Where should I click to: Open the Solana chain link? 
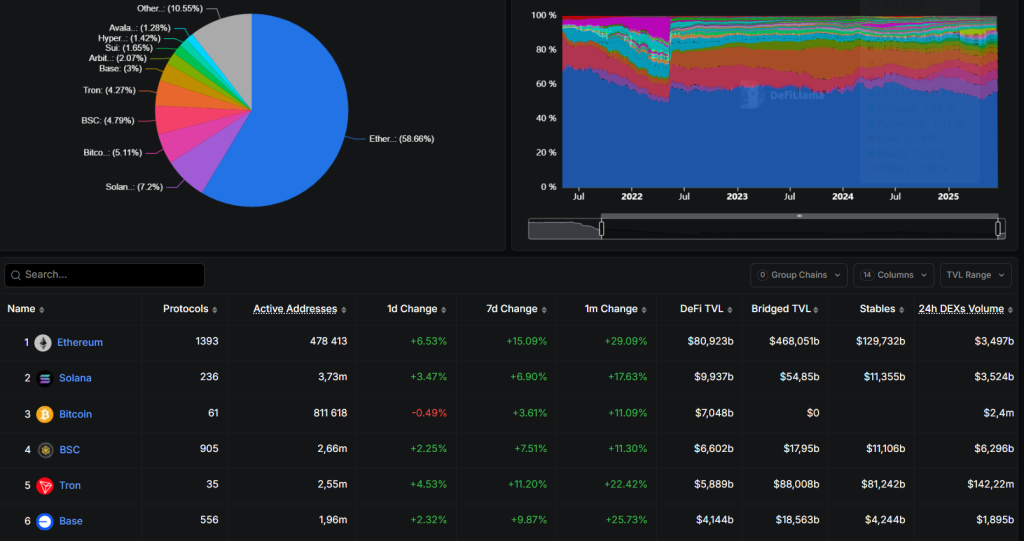(75, 379)
